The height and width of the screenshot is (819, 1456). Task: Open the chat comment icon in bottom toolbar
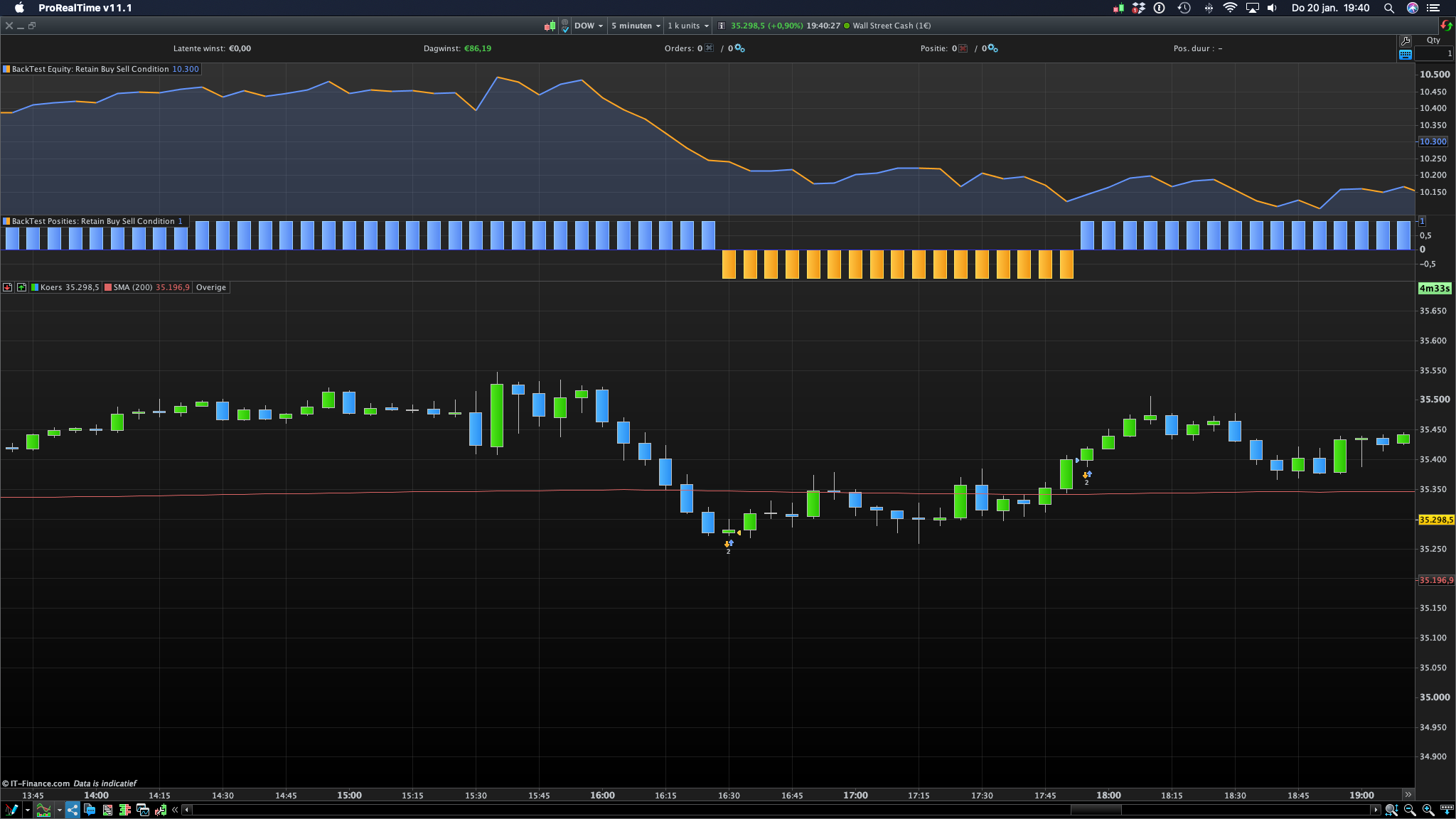90,810
